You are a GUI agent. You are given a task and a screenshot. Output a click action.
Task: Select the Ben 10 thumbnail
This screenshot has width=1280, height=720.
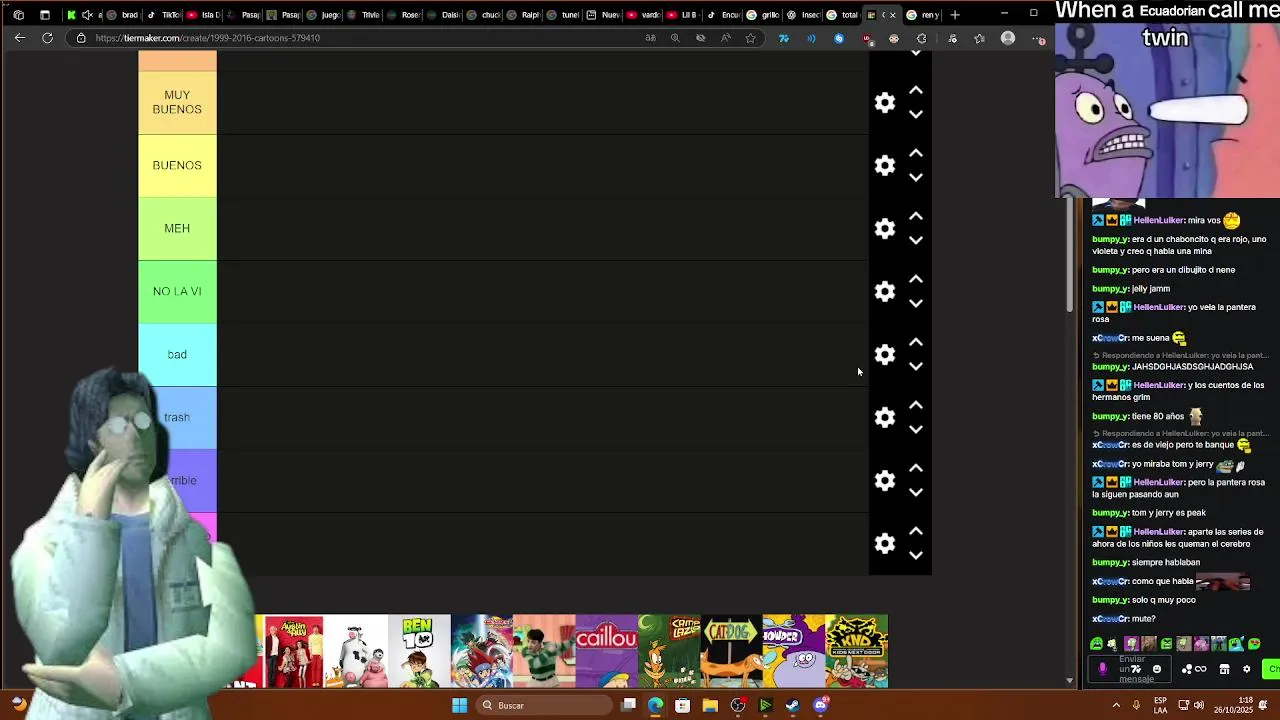click(419, 652)
